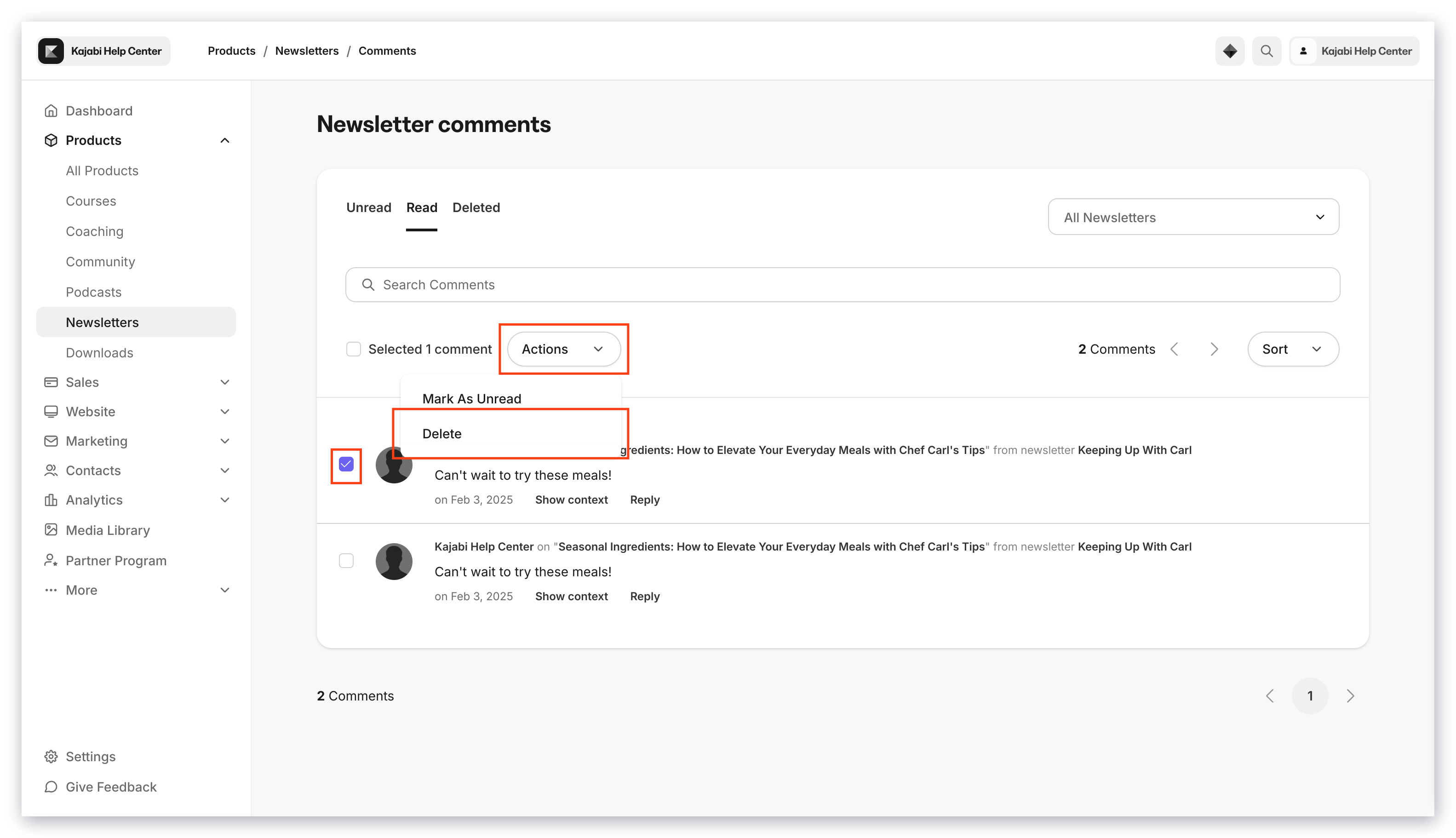1456x838 pixels.
Task: Click the Sales card icon
Action: point(51,382)
